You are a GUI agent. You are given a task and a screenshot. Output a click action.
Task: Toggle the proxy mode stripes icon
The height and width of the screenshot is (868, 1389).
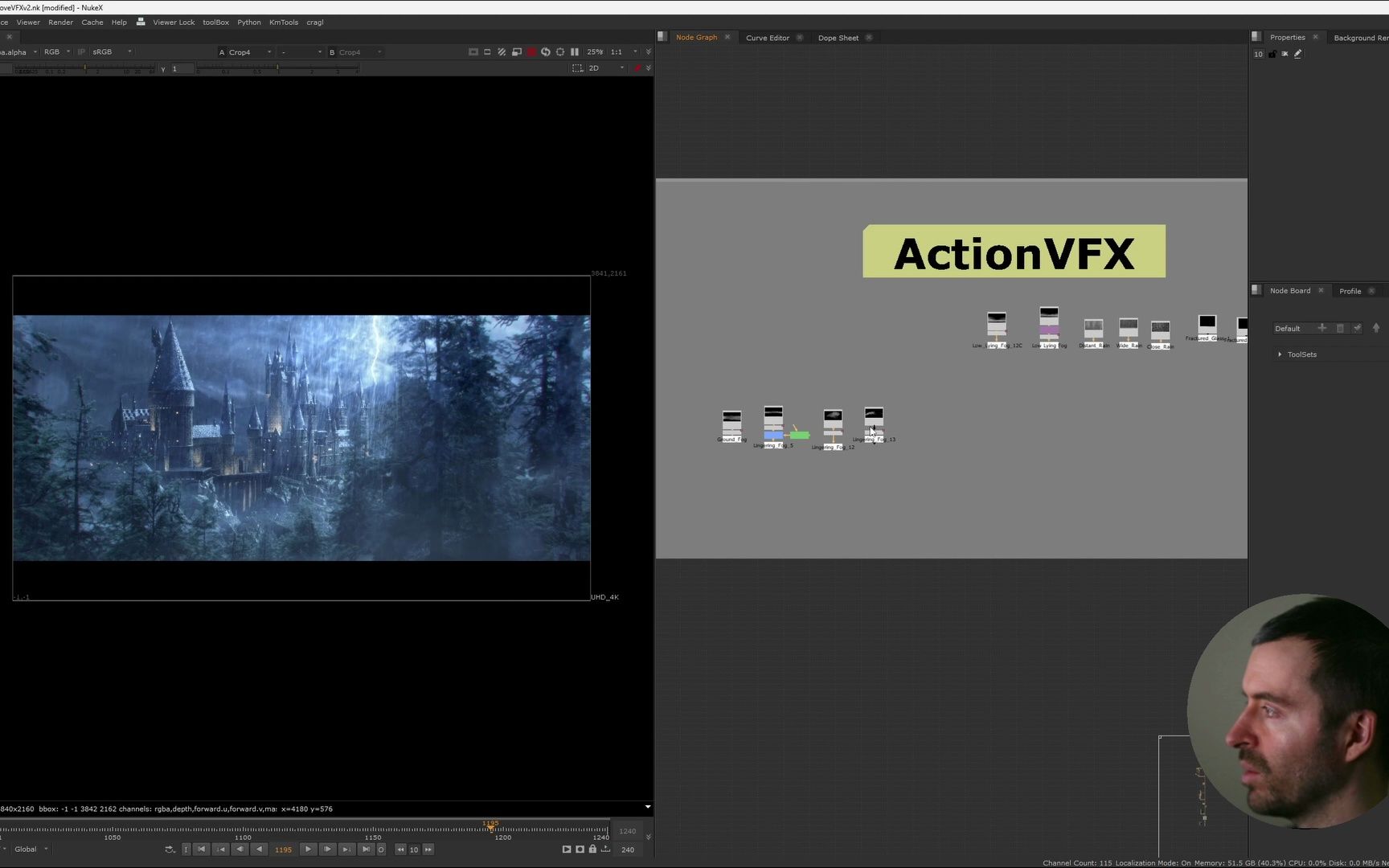502,52
